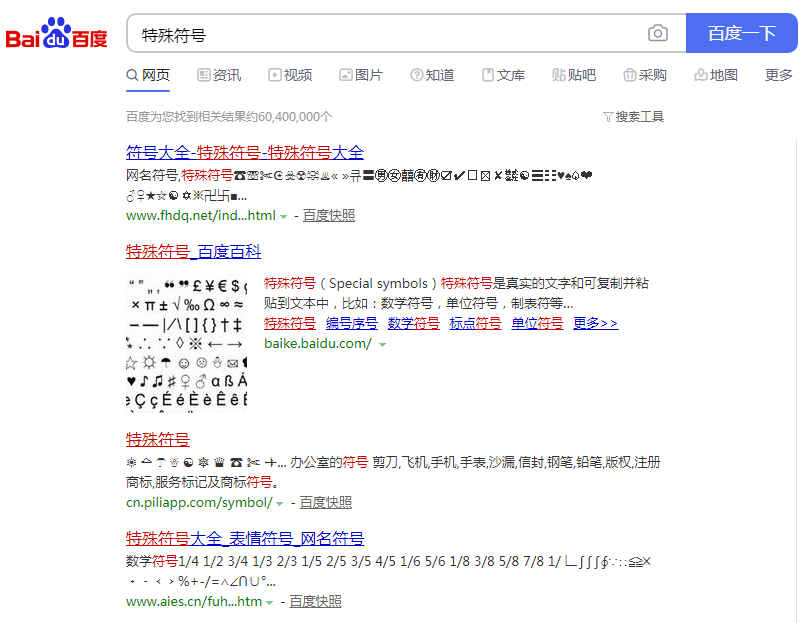Screen dimensions: 801x623
Task: Click the 百度一下 search button
Action: 741,34
